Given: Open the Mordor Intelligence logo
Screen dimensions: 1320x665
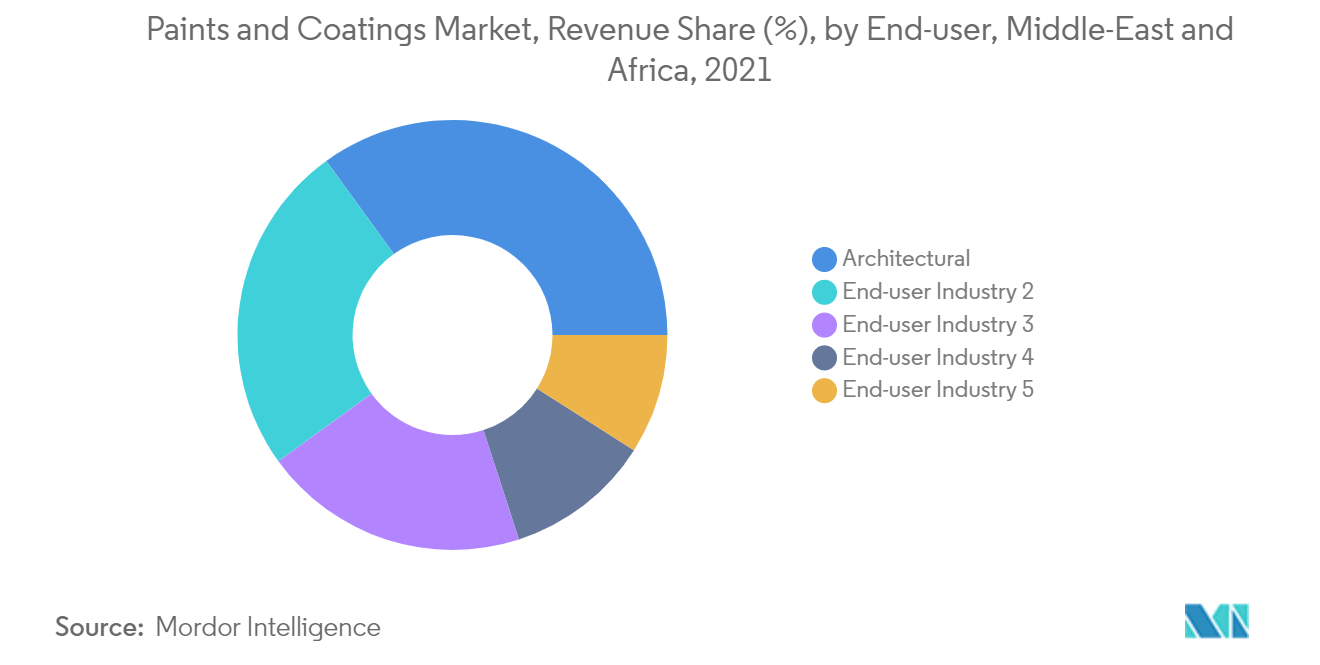Looking at the screenshot, I should (1216, 620).
